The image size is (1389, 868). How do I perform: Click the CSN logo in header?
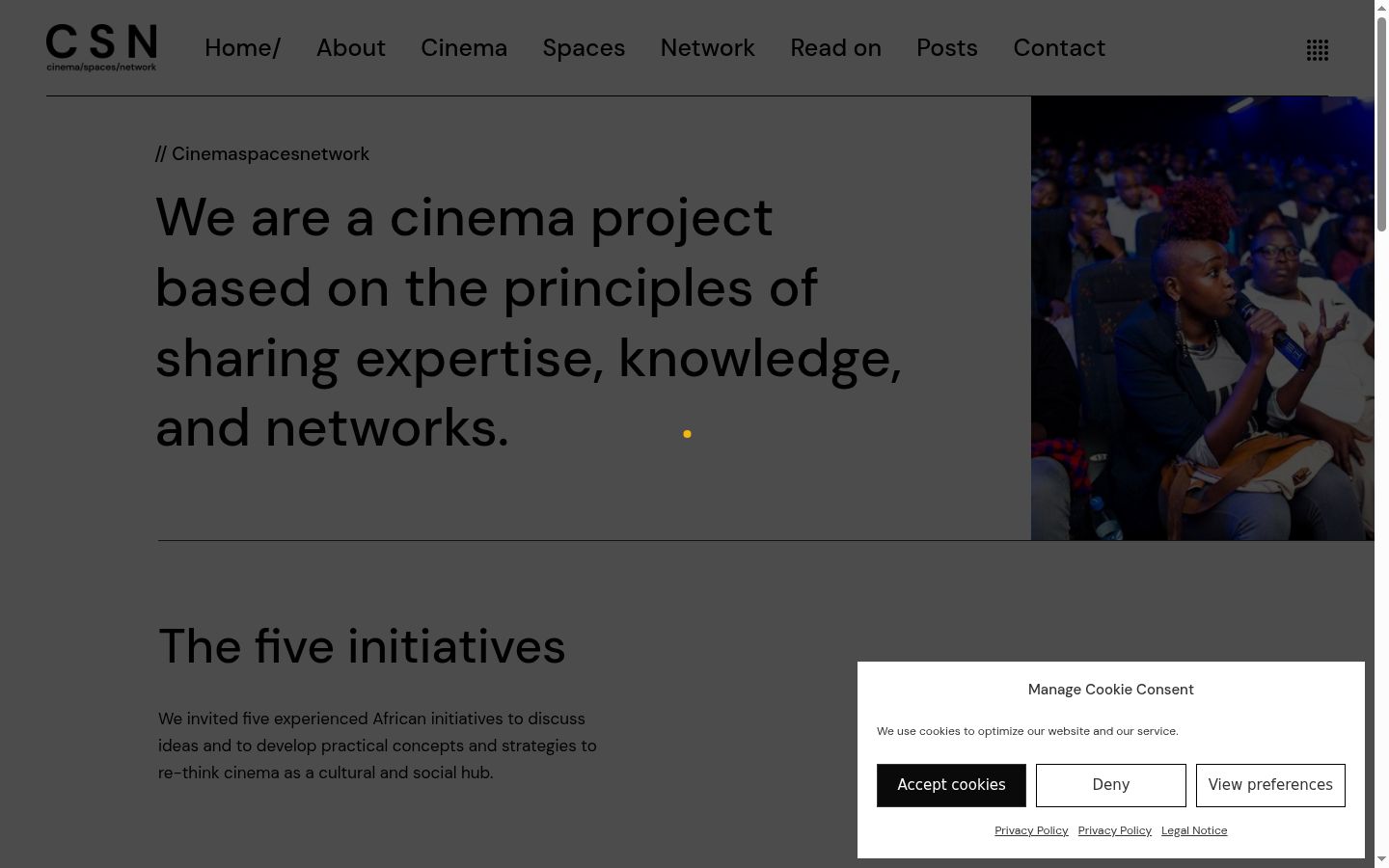click(x=101, y=47)
